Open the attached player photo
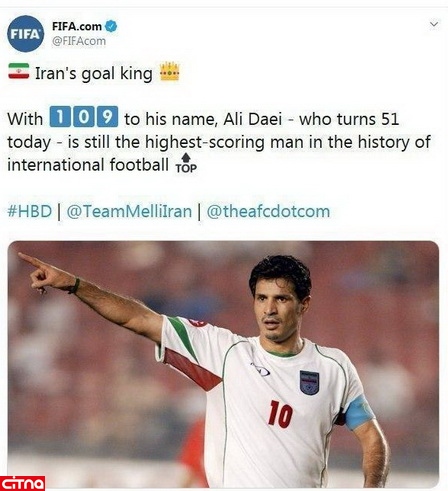The width and height of the screenshot is (448, 491). click(223, 364)
